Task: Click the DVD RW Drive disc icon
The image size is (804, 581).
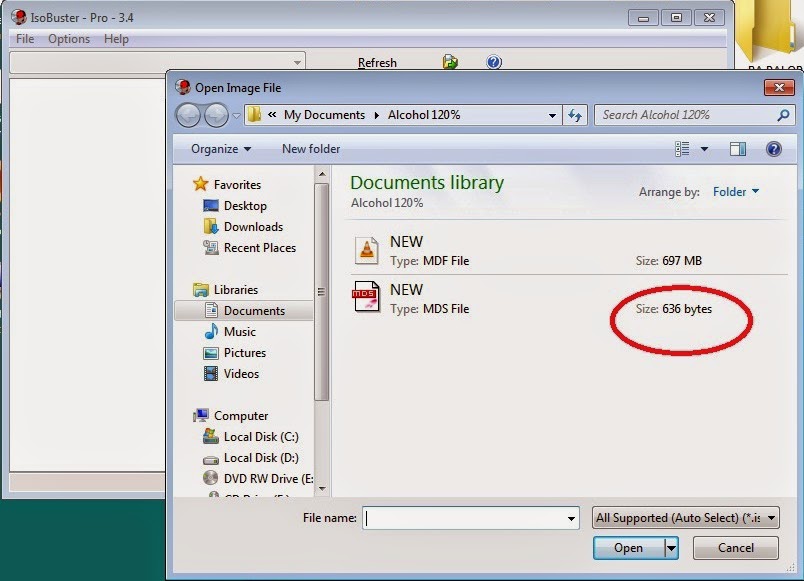Action: [211, 478]
